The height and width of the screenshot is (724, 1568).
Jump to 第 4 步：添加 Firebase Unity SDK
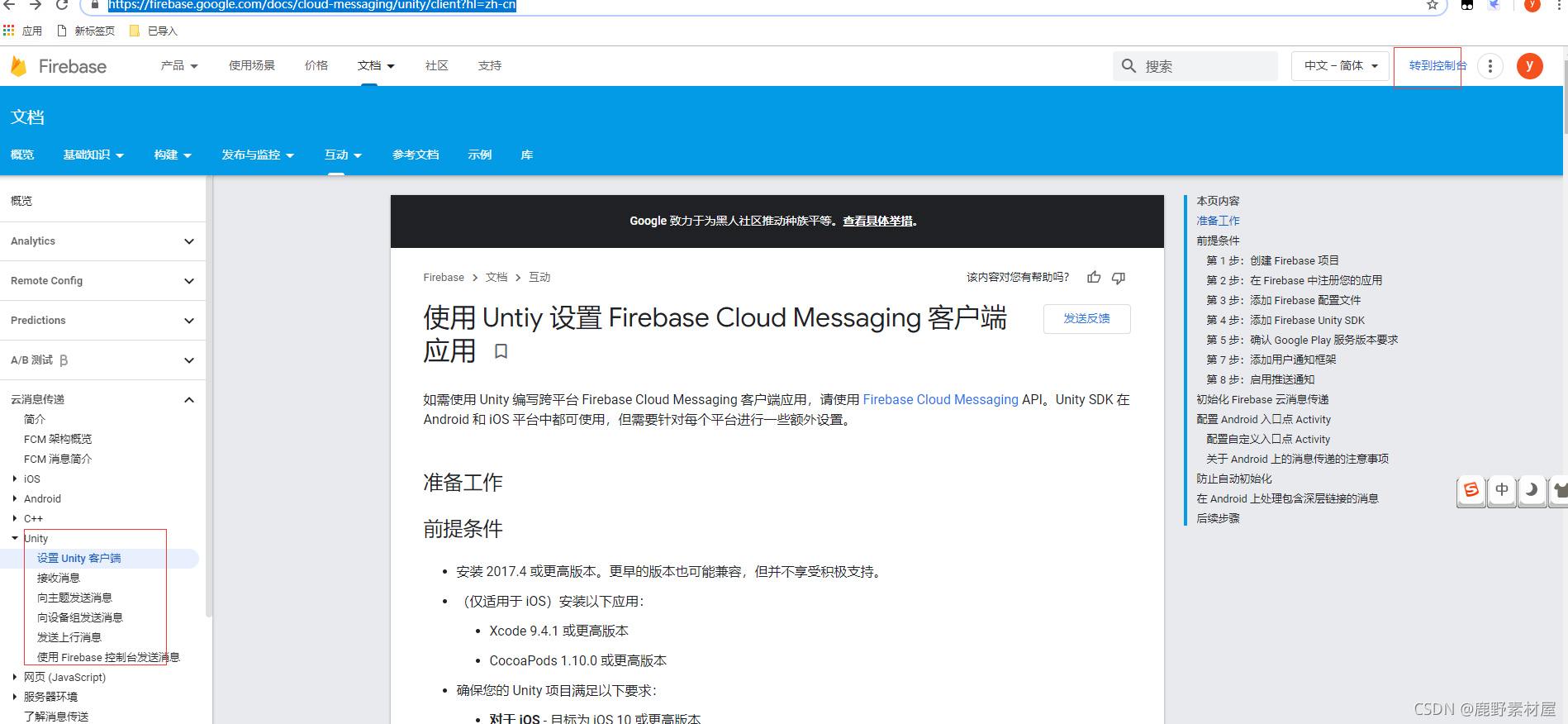coord(1285,320)
